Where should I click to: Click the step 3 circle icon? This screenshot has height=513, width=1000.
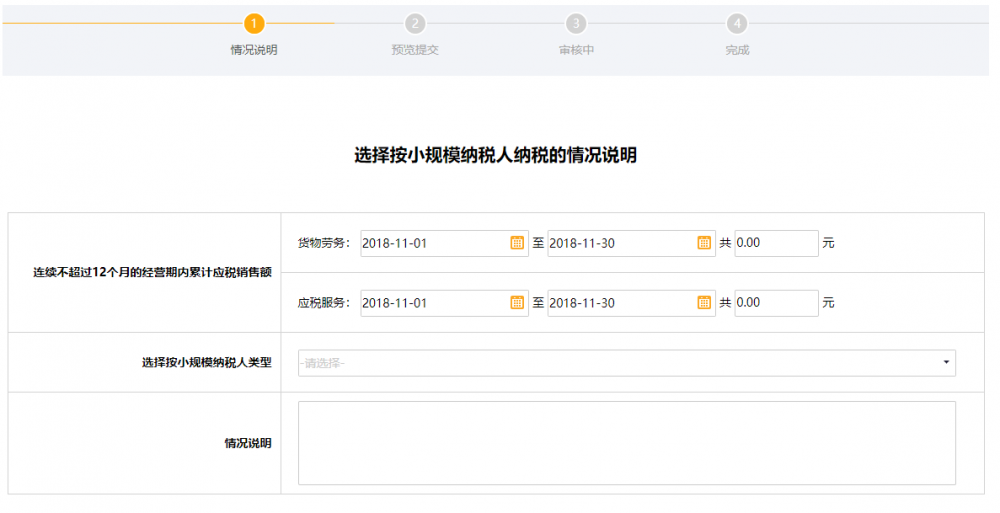(x=576, y=23)
